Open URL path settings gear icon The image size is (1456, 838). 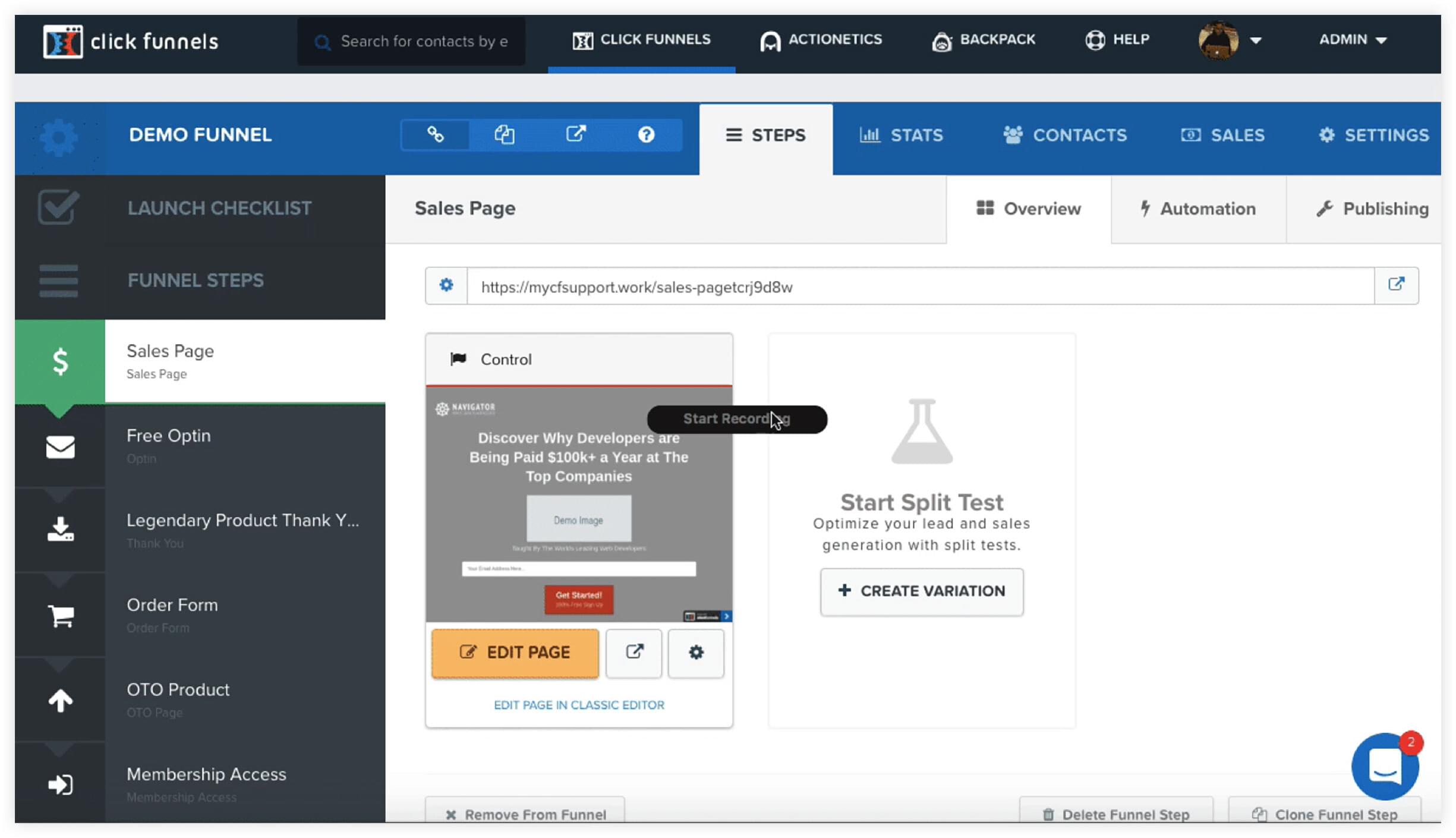pos(446,286)
